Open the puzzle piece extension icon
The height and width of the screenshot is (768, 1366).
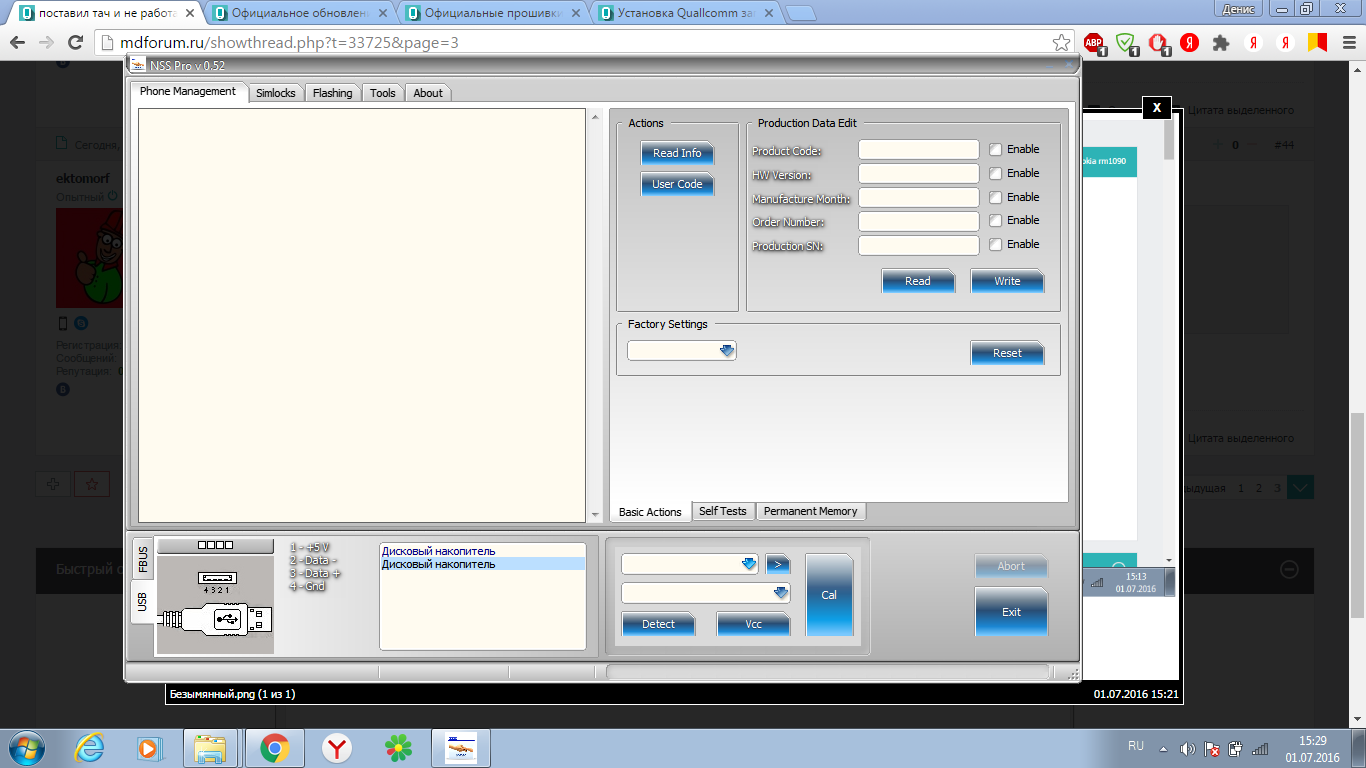click(1220, 43)
